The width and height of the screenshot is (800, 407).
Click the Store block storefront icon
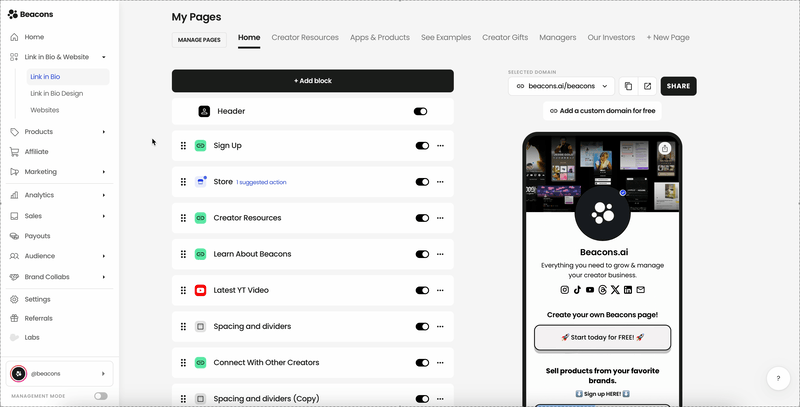pyautogui.click(x=201, y=182)
